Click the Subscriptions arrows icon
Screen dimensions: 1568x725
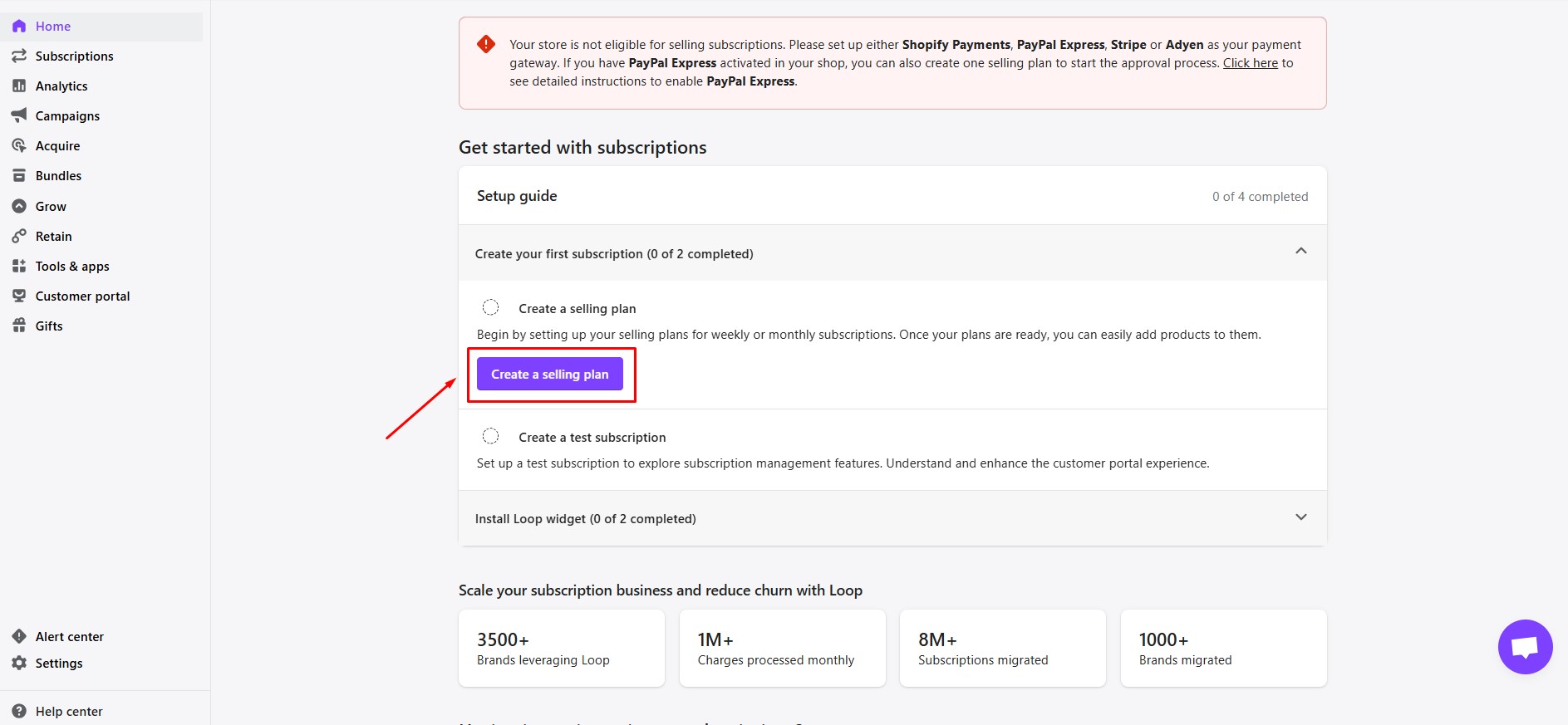point(19,56)
